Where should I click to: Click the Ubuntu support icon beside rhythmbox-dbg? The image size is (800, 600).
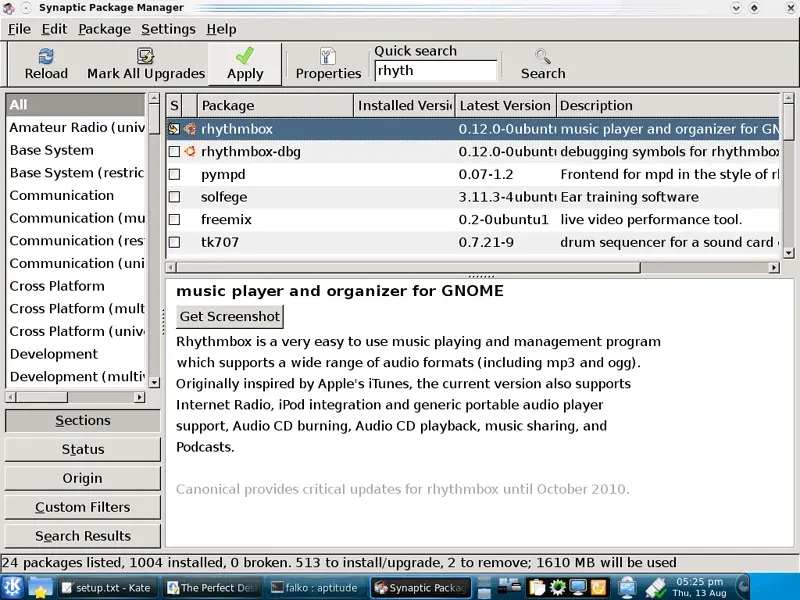[x=190, y=152]
